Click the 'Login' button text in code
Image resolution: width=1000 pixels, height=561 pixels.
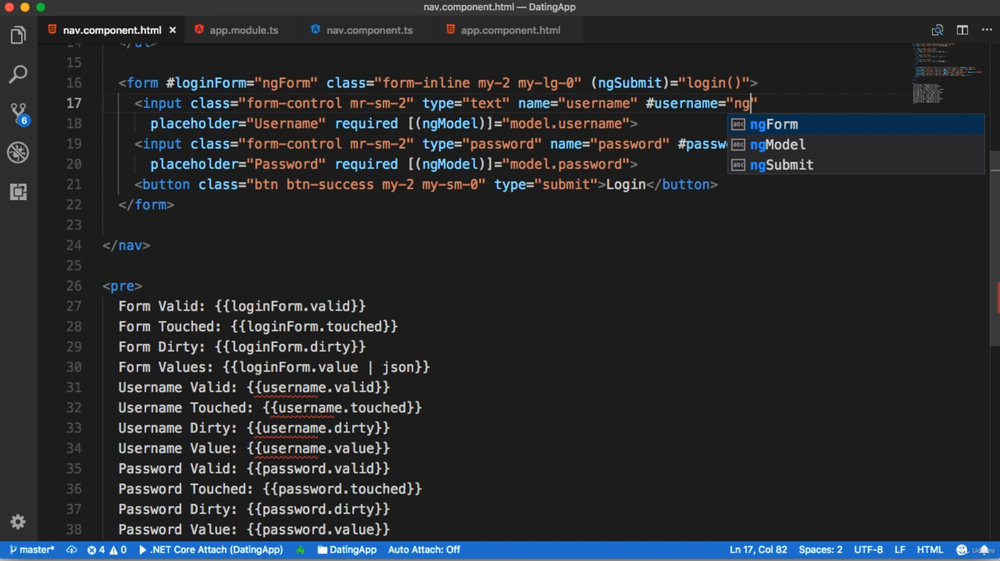626,184
